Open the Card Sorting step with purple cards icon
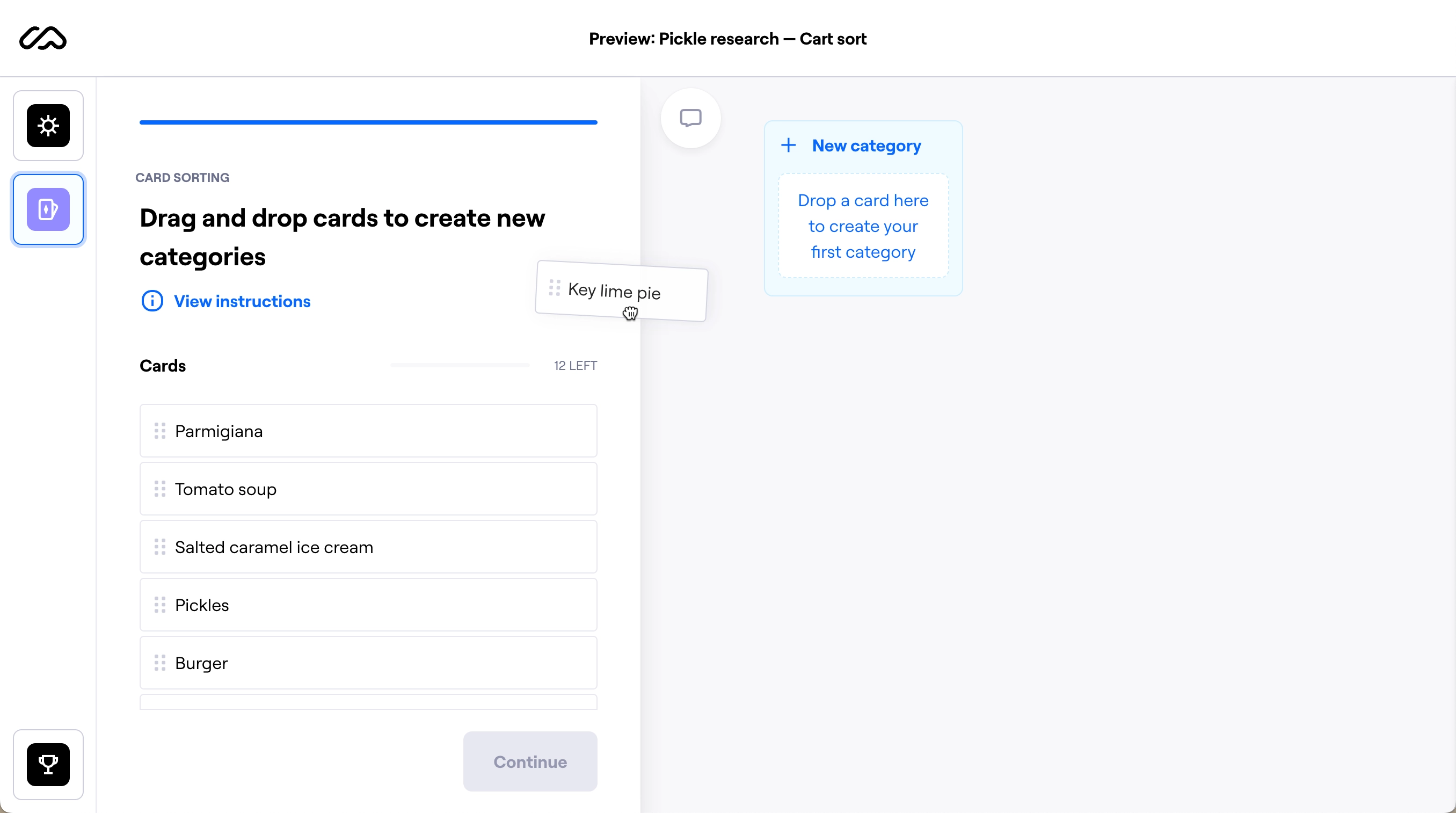 click(48, 209)
